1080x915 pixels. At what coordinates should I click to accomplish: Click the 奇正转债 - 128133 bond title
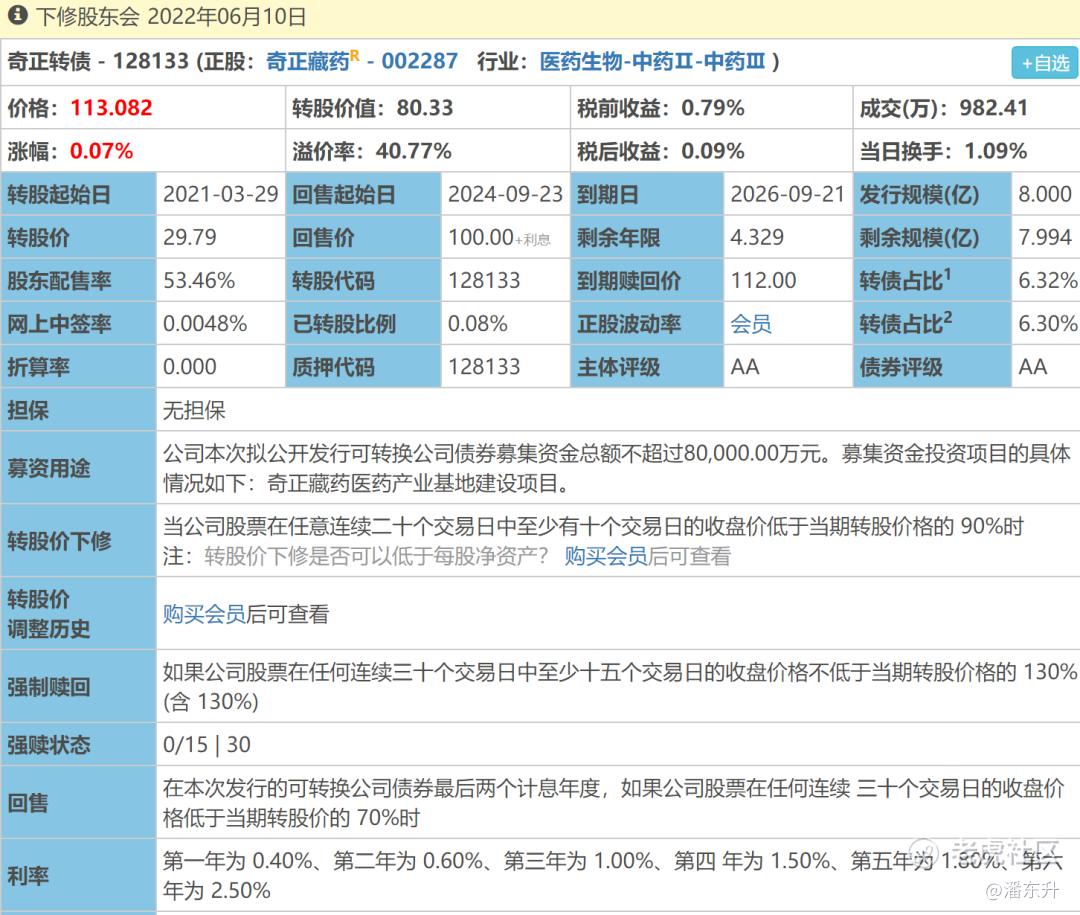coord(98,61)
